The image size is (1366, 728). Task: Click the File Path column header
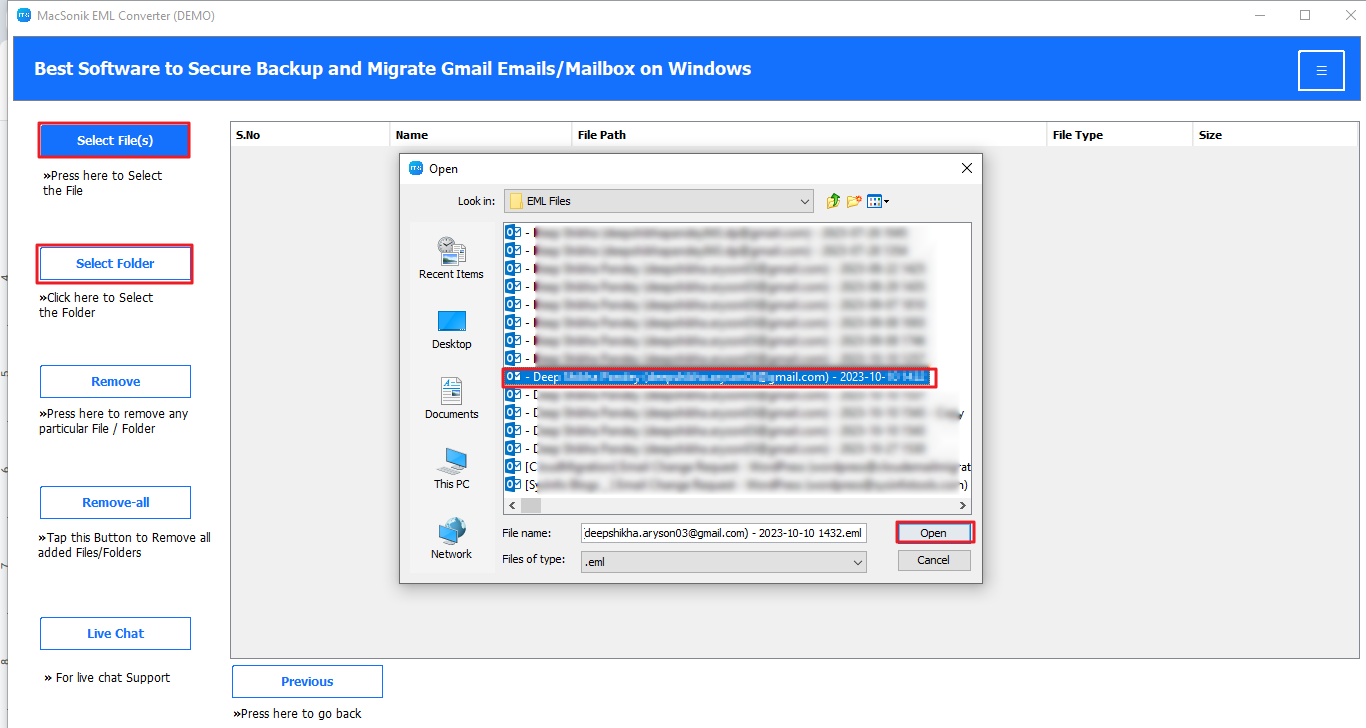[x=809, y=135]
